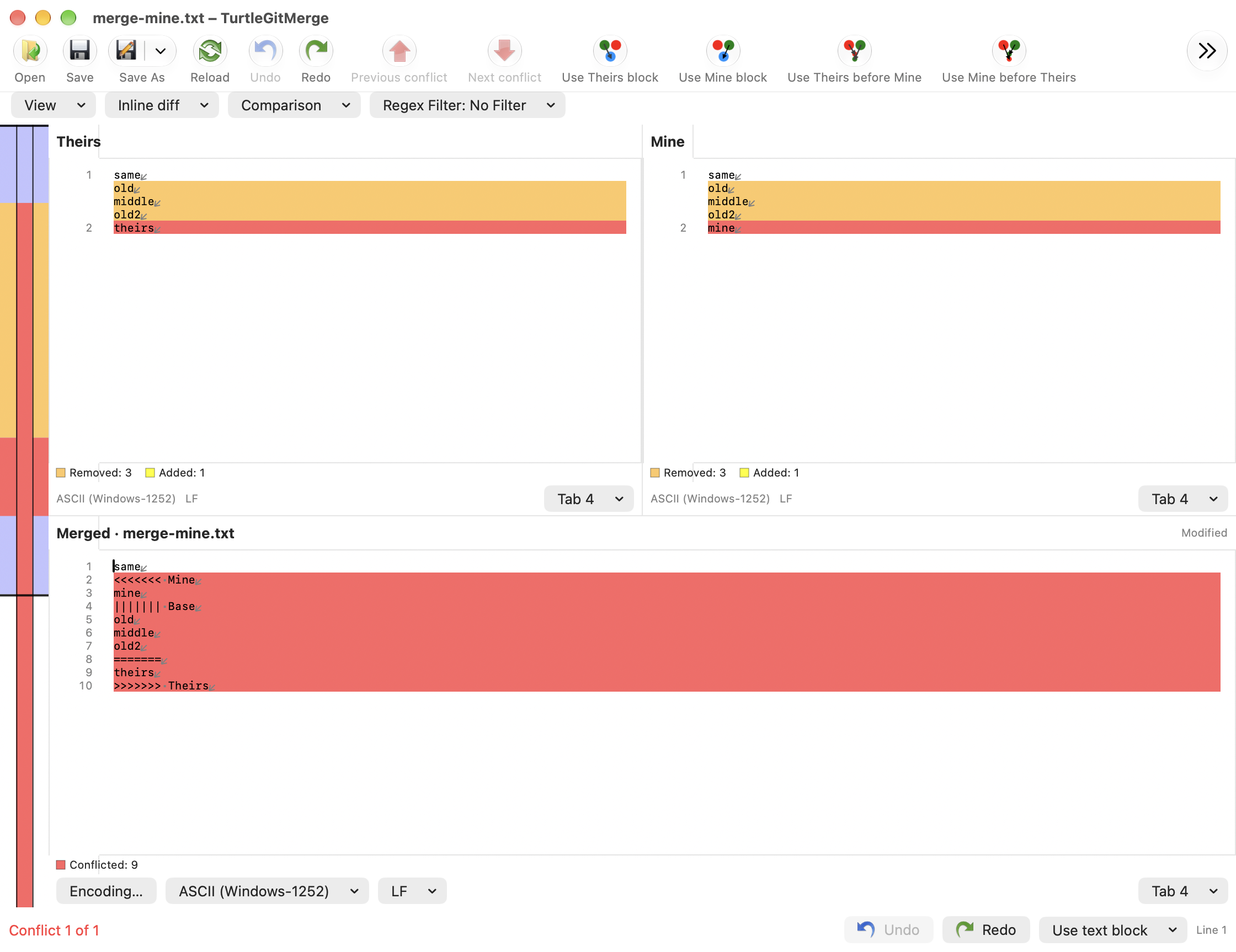
Task: Click the Conflict 1 of 1 status label
Action: click(x=54, y=930)
